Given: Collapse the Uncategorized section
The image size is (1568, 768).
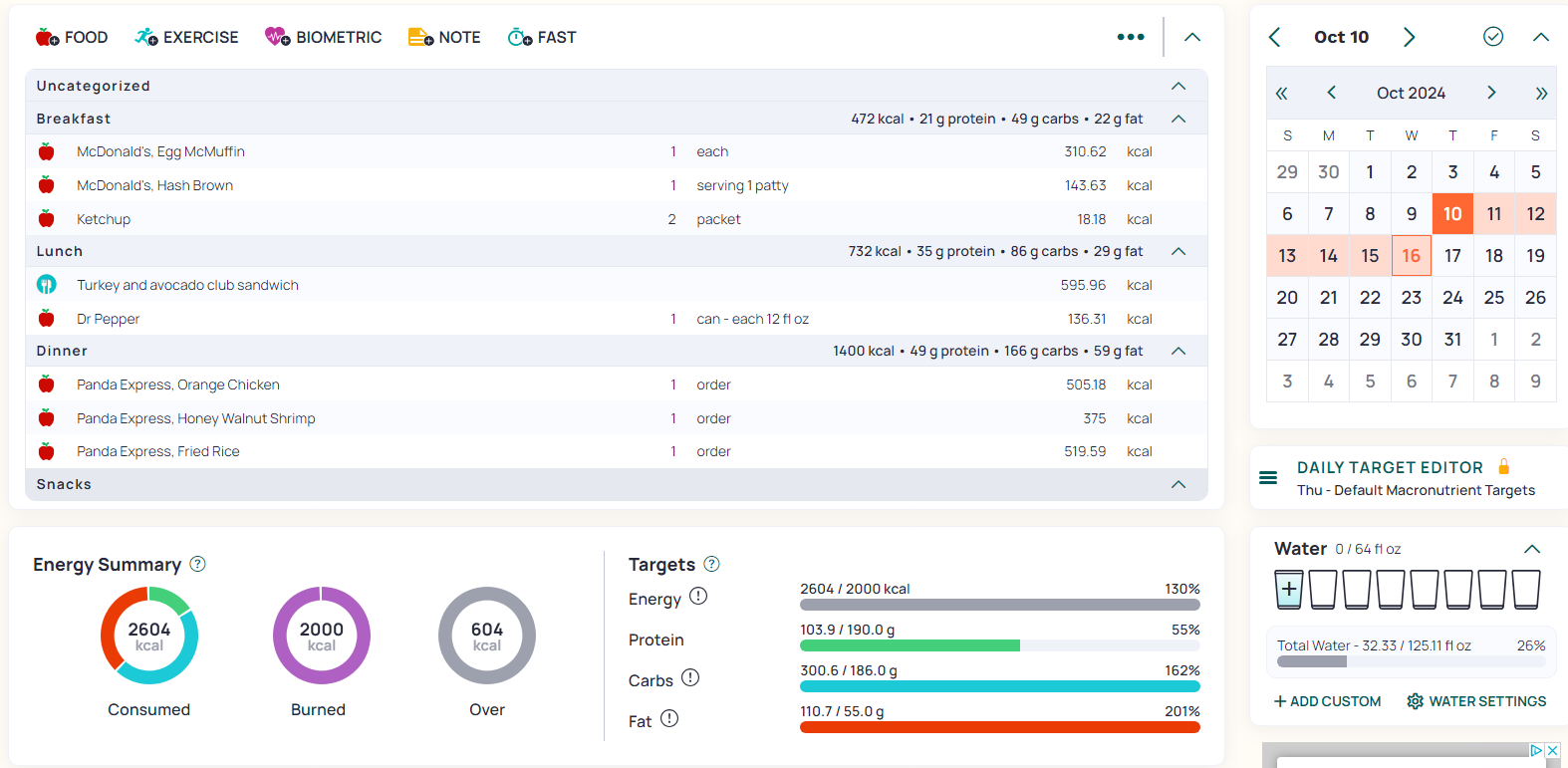Looking at the screenshot, I should click(1178, 86).
